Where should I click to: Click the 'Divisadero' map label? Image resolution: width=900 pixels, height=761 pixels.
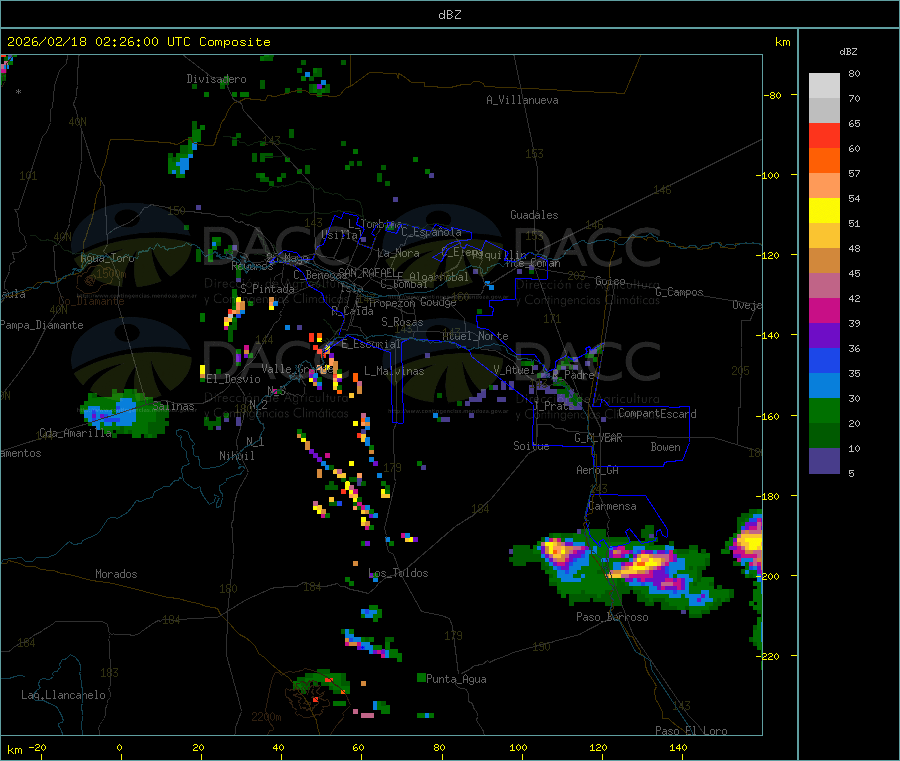[x=216, y=79]
